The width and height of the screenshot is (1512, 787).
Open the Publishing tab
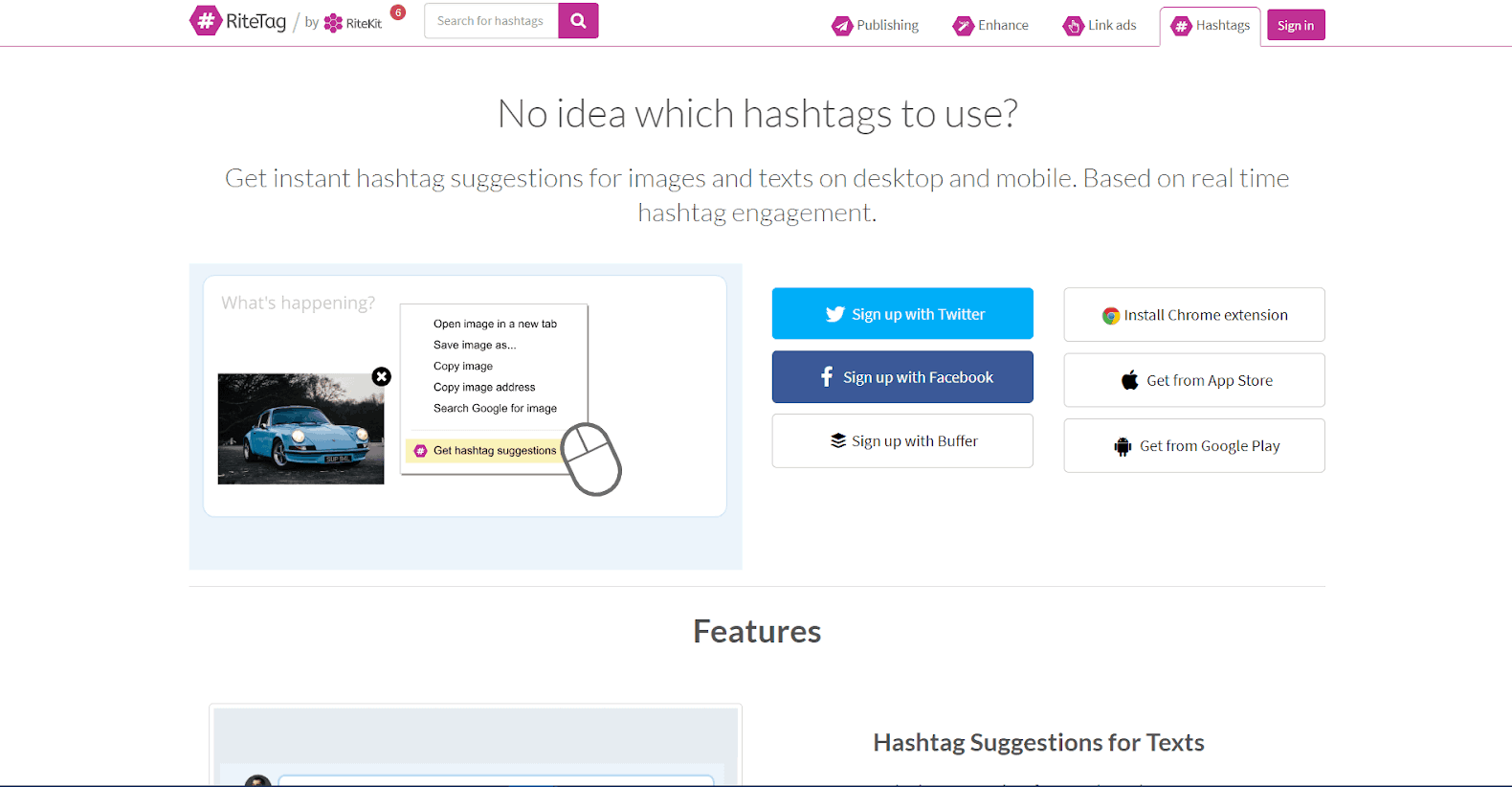[x=875, y=26]
